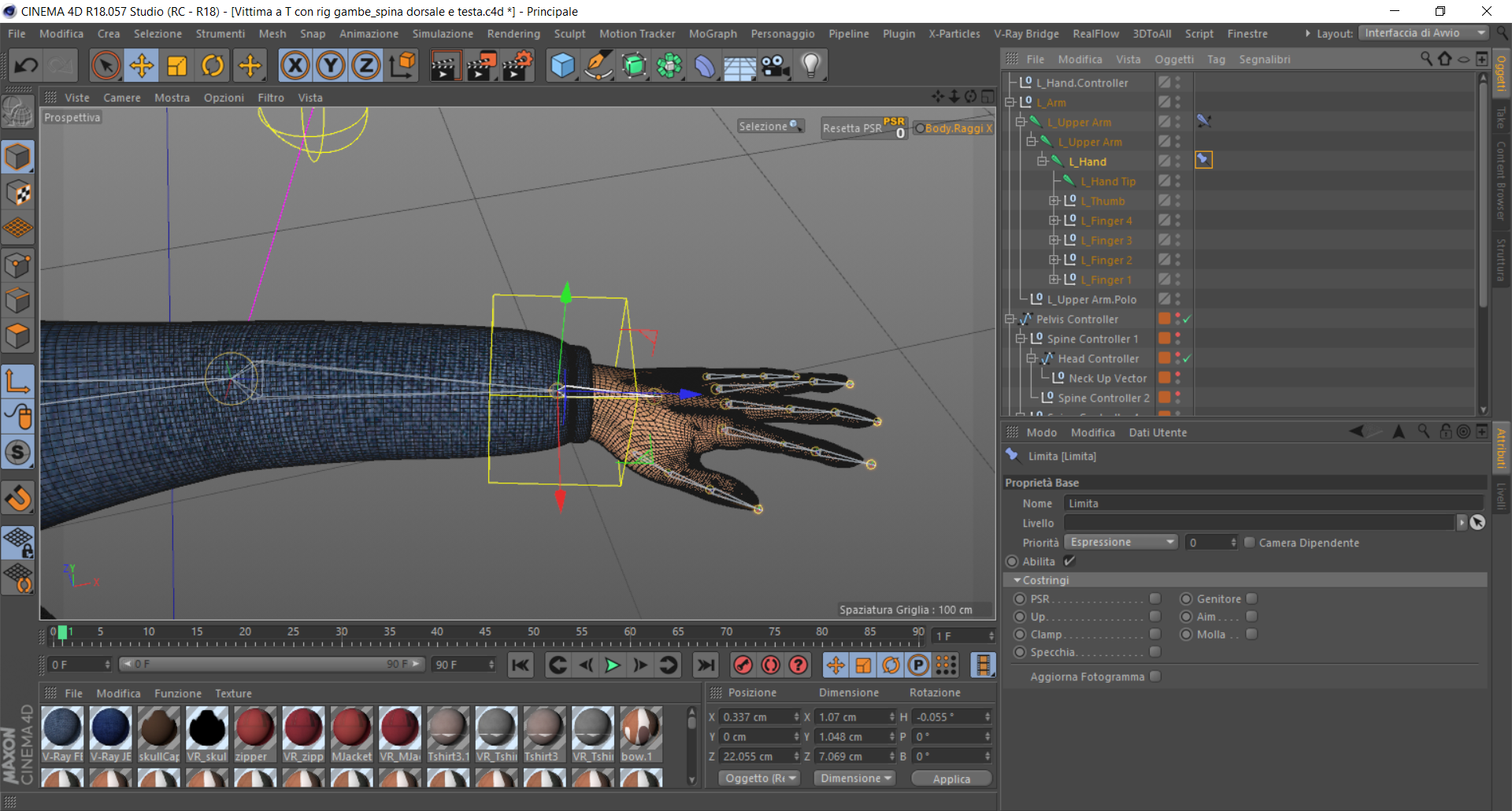The image size is (1512, 811).
Task: Add a Camera object
Action: click(x=776, y=66)
